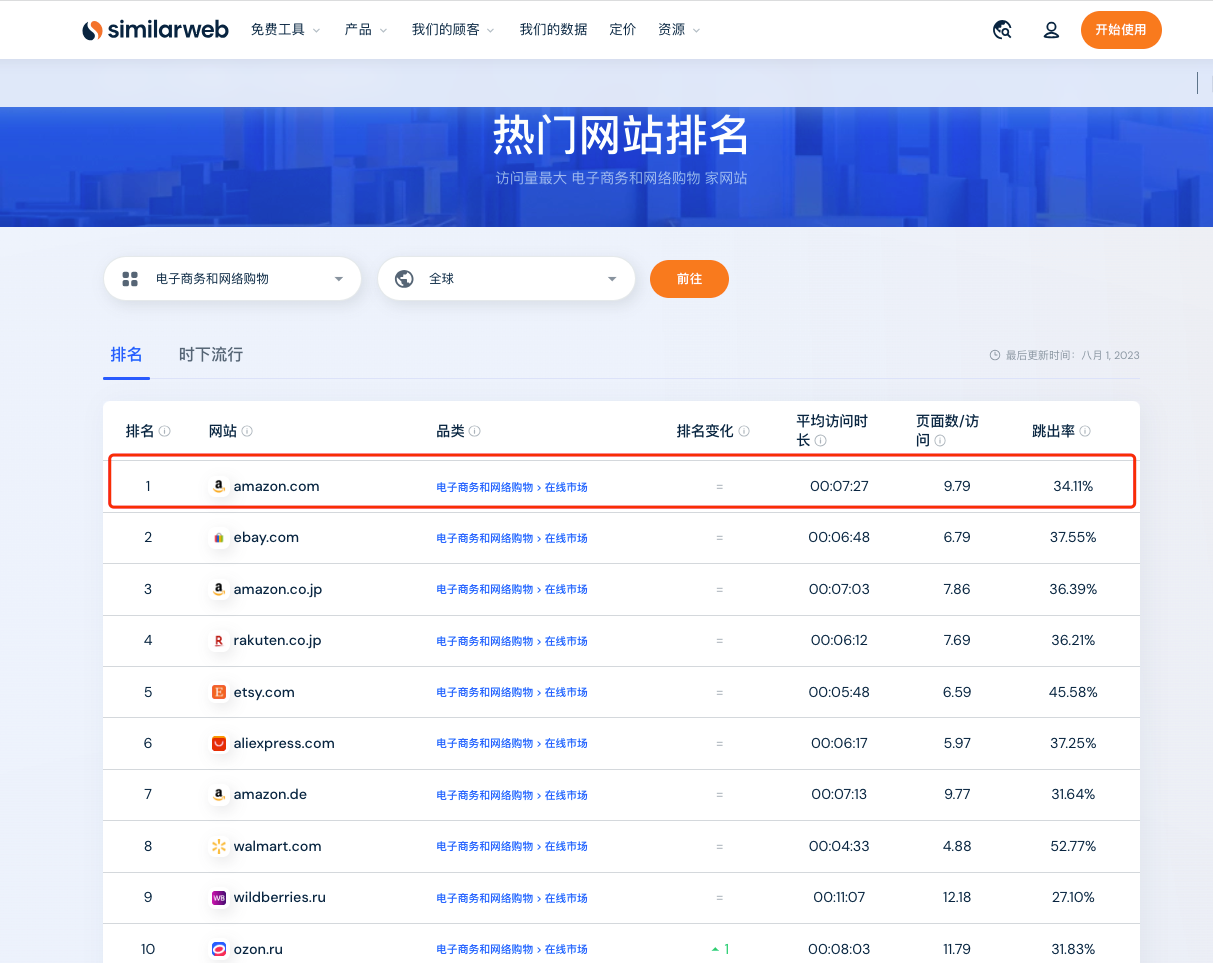Click the clock icon beside 最后更新时间
Screen dimensions: 1213x963
(994, 355)
